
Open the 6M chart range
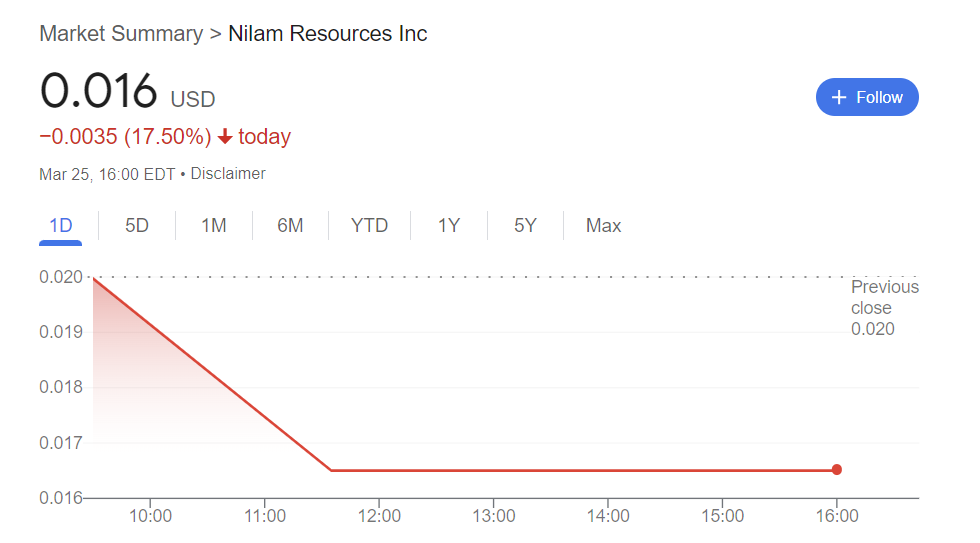[290, 226]
